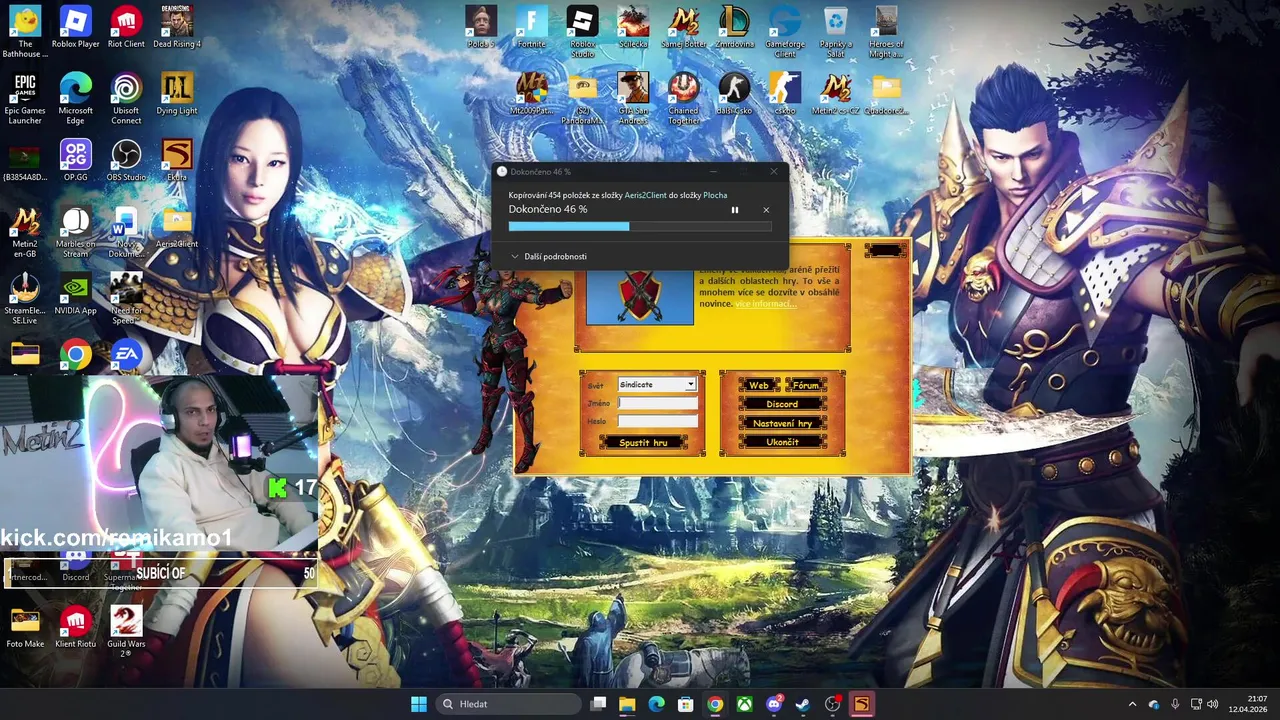Open Samej Botter desktop icon
The height and width of the screenshot is (720, 1280).
[684, 28]
